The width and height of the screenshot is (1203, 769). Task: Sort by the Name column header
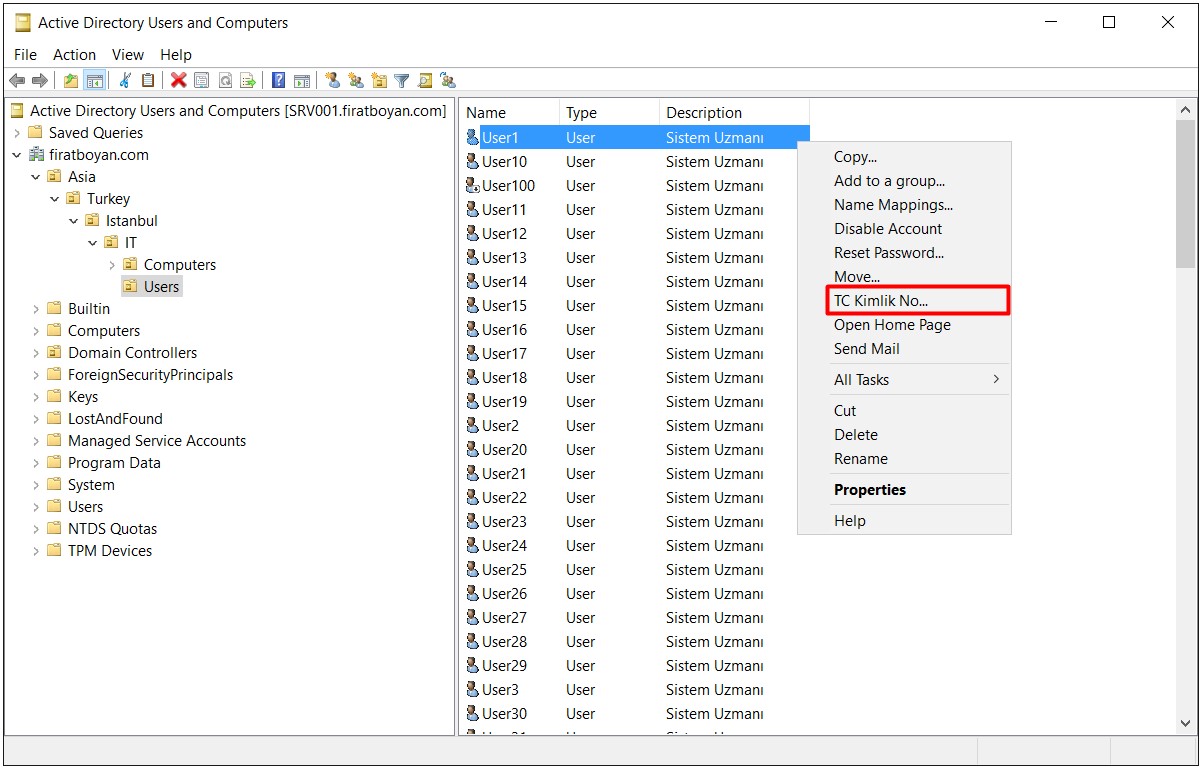[509, 112]
